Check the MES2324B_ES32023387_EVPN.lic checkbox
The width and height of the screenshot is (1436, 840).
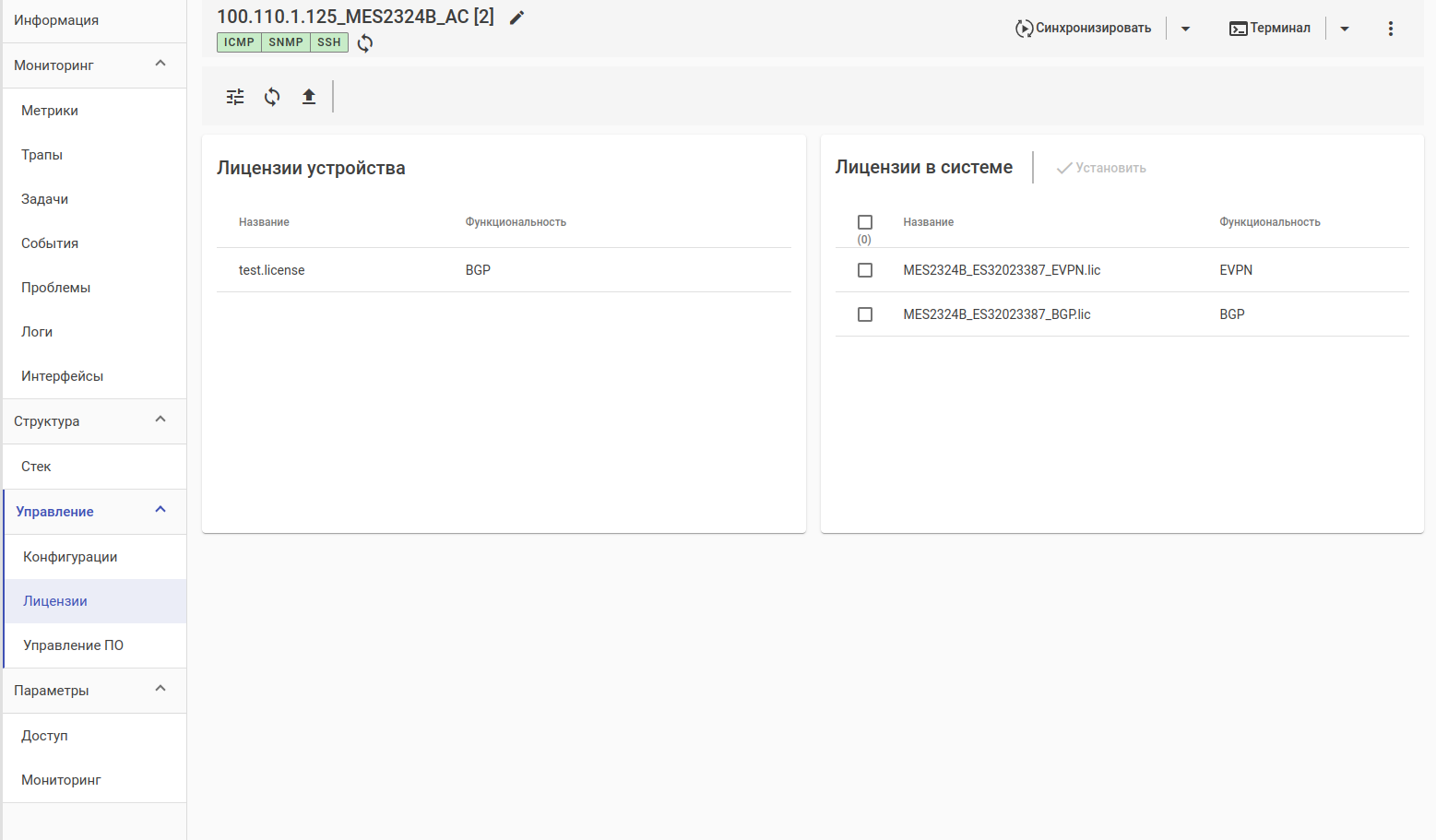coord(865,270)
